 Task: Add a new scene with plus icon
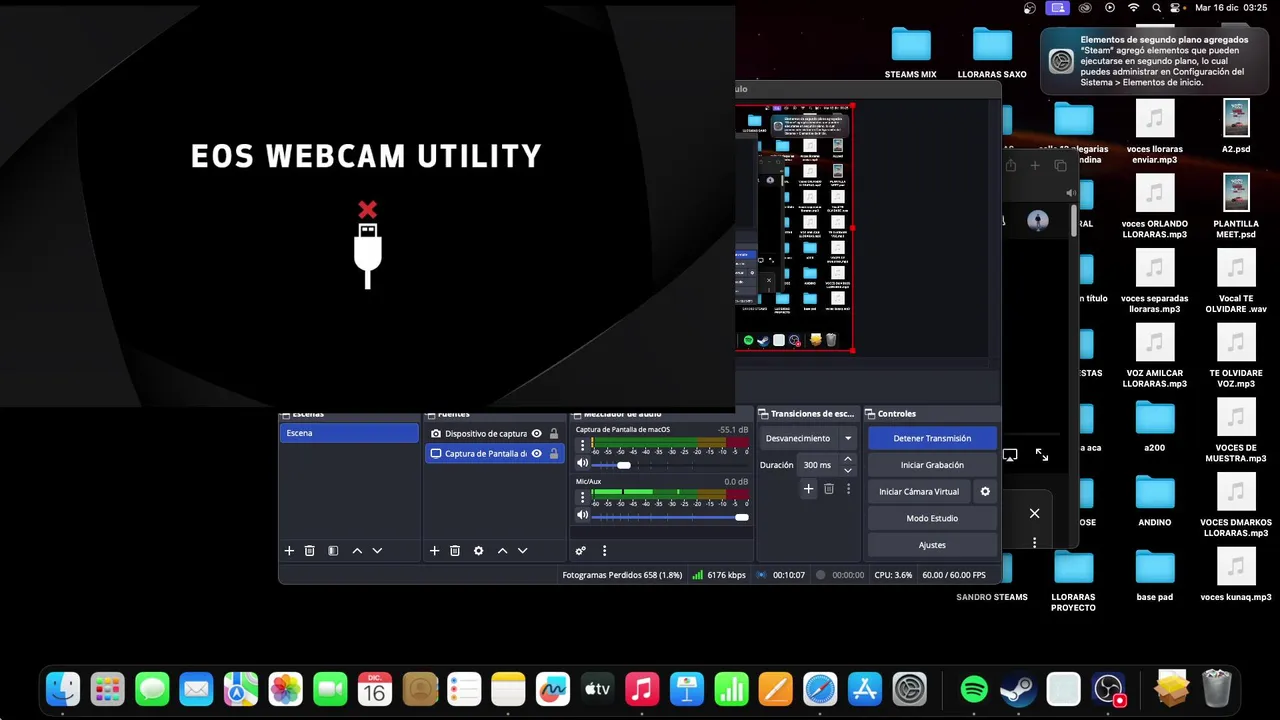click(289, 551)
